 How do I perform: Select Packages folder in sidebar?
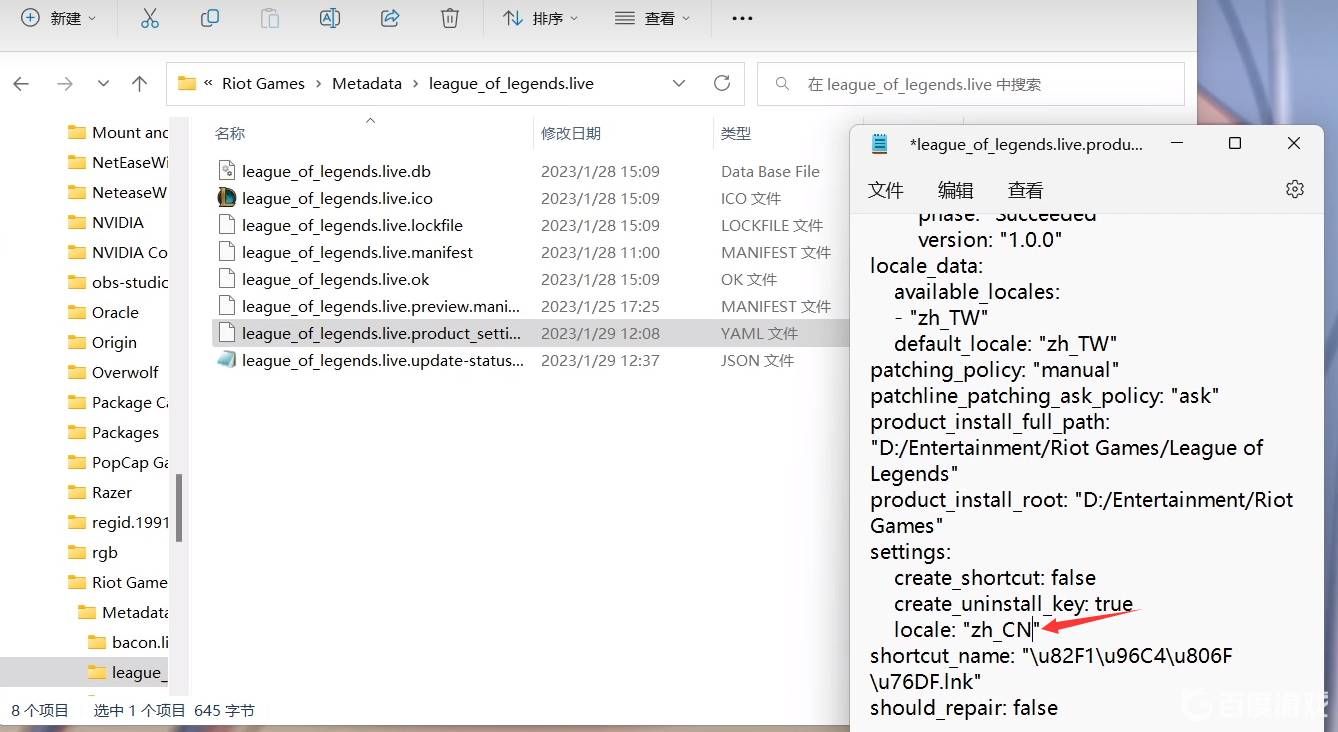[x=113, y=432]
